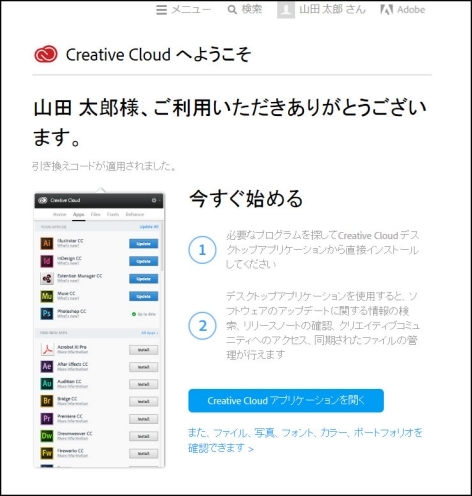Open the hamburger メニュー icon
Image resolution: width=472 pixels, height=496 pixels.
tap(161, 10)
